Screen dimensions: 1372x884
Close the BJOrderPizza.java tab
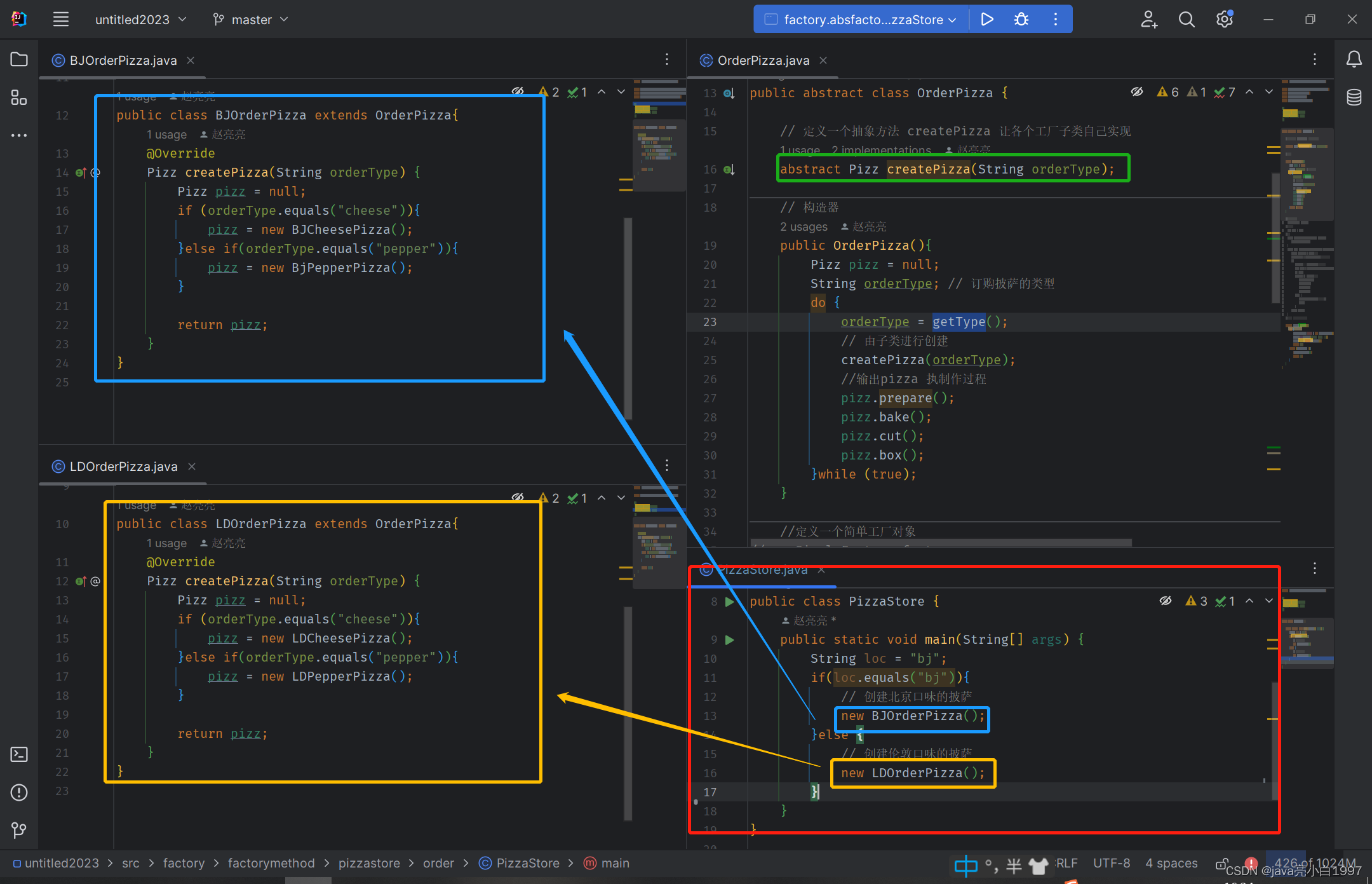(191, 60)
